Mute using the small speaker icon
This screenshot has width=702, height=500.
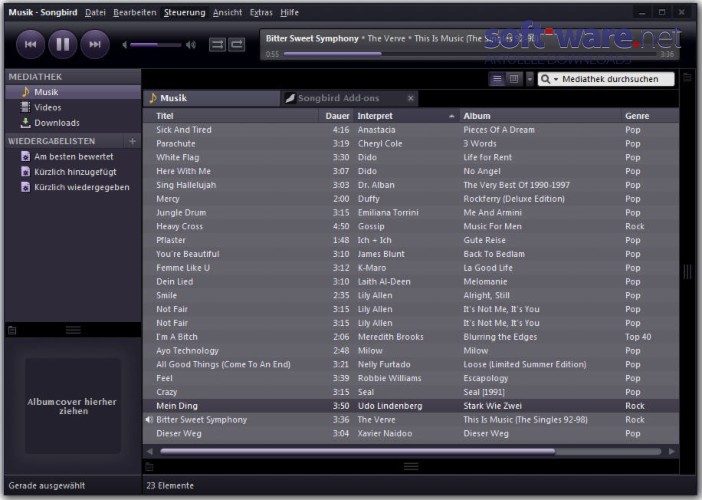124,44
